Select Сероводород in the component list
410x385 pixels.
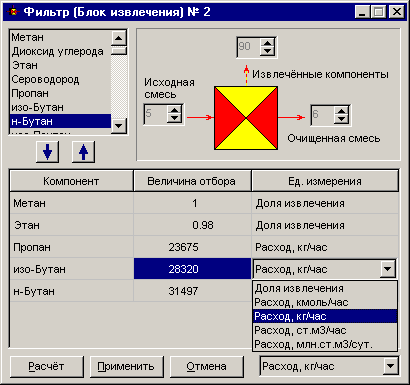click(60, 79)
